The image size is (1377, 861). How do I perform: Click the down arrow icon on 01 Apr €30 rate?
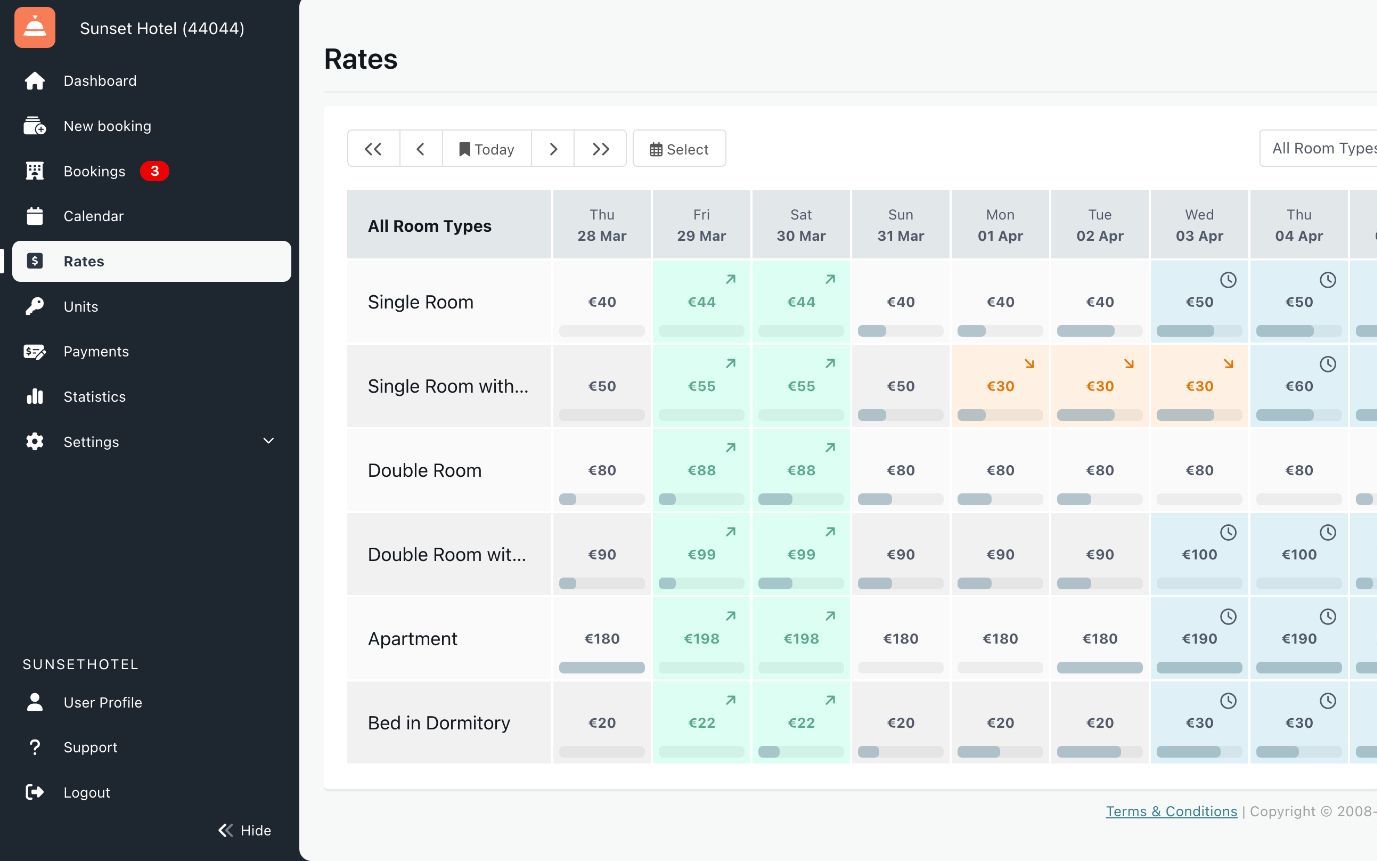[1029, 364]
